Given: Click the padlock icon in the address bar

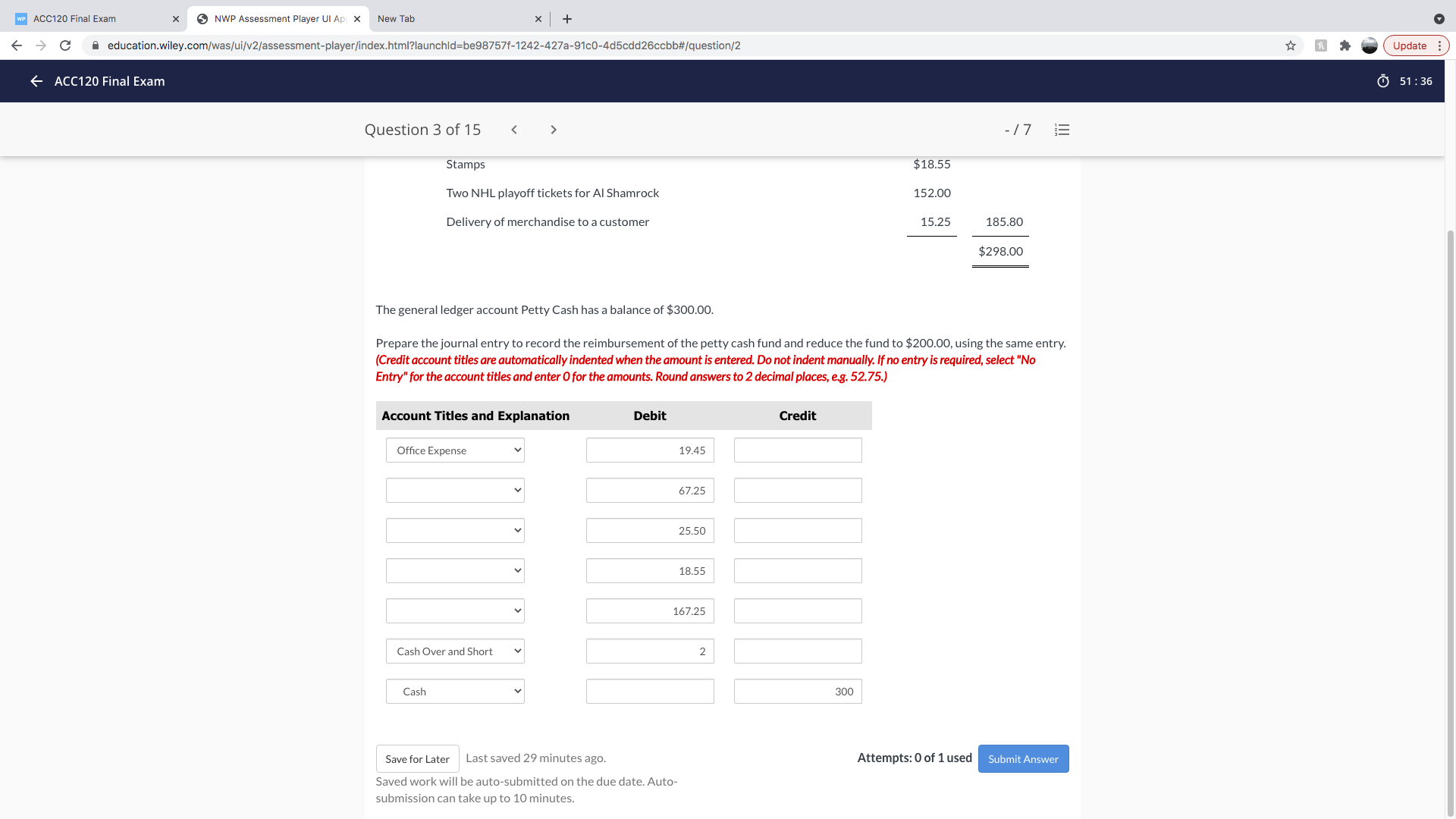Looking at the screenshot, I should coord(96,45).
